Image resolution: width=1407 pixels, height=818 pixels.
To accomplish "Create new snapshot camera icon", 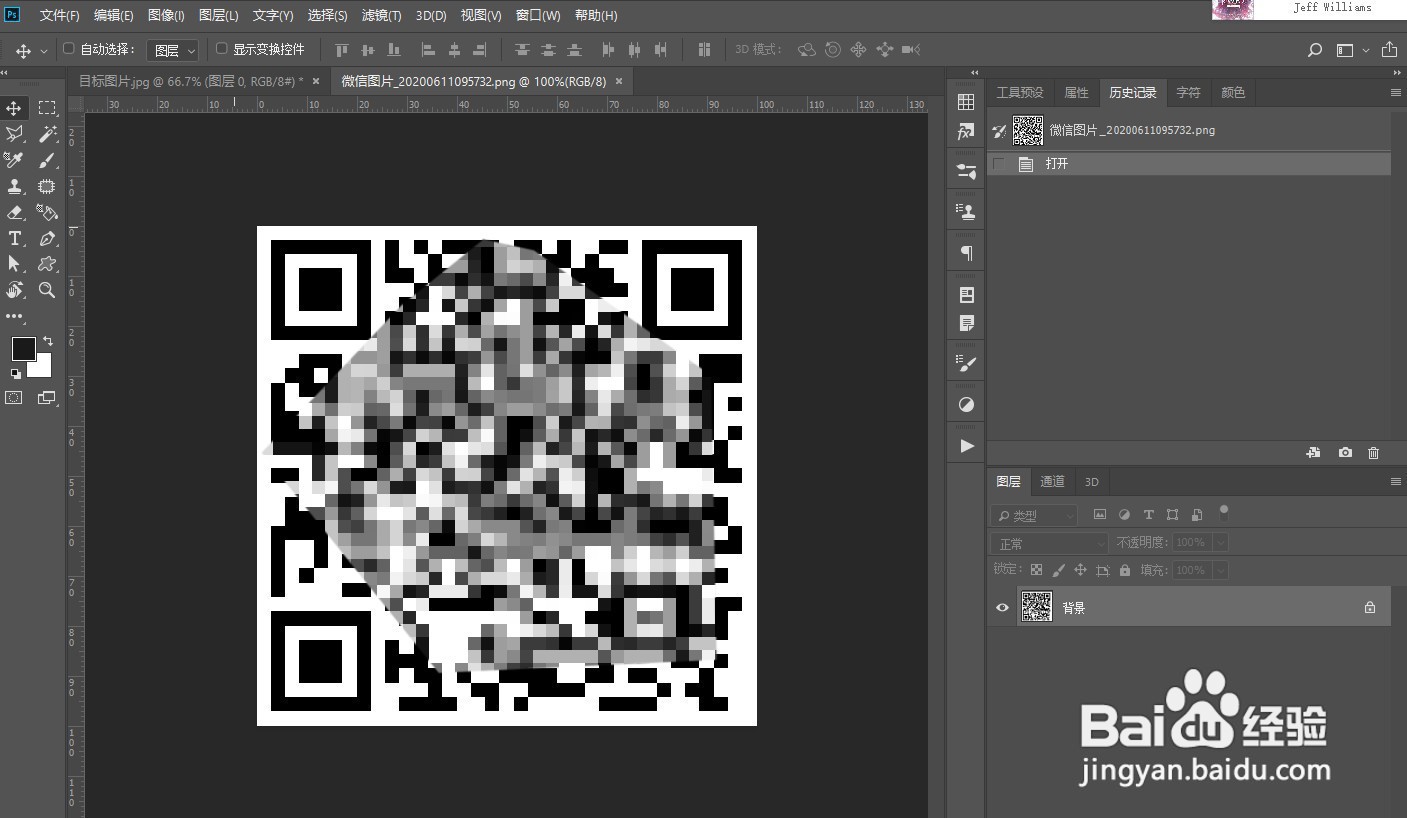I will tap(1345, 453).
